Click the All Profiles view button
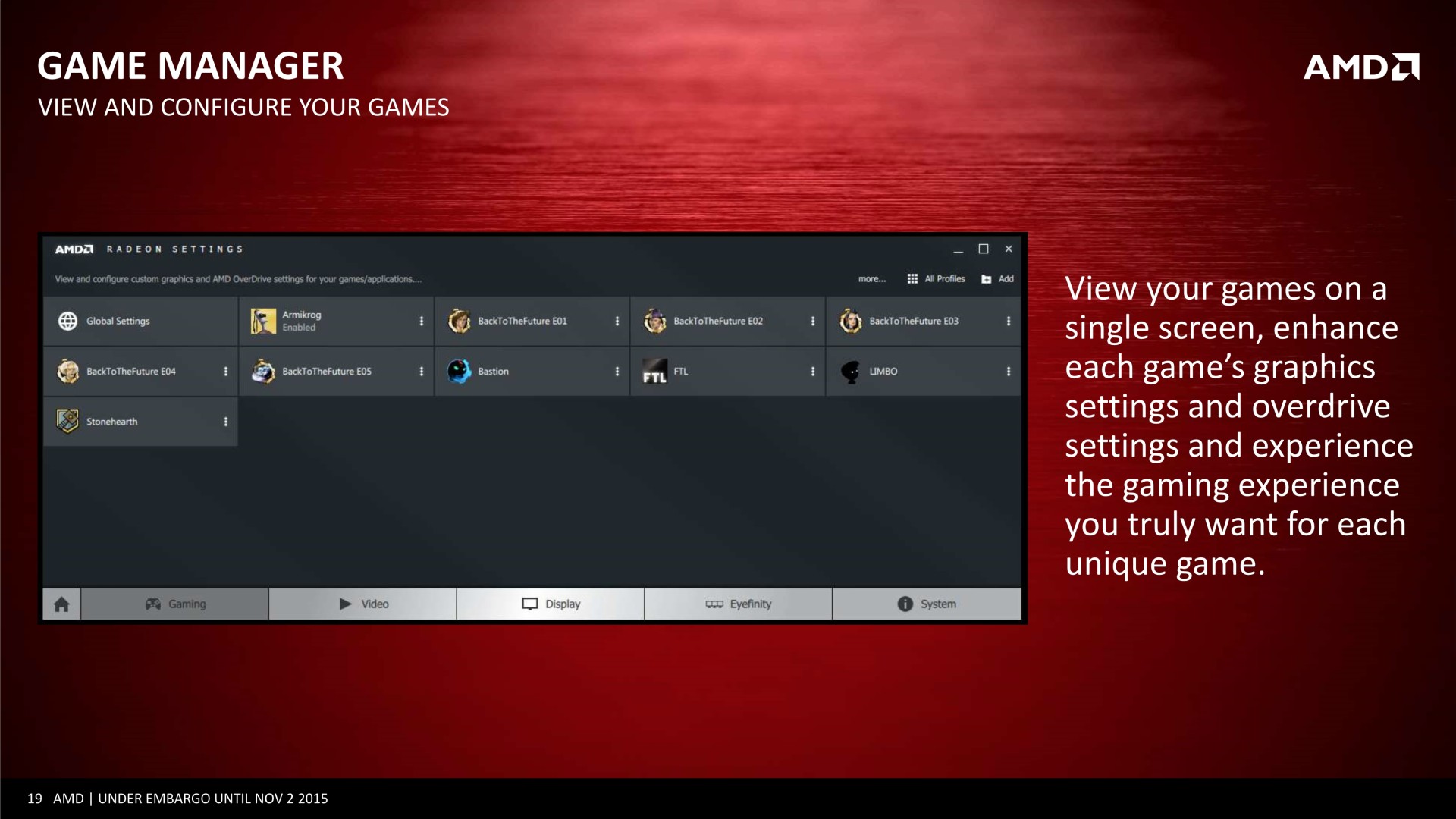 (x=937, y=279)
